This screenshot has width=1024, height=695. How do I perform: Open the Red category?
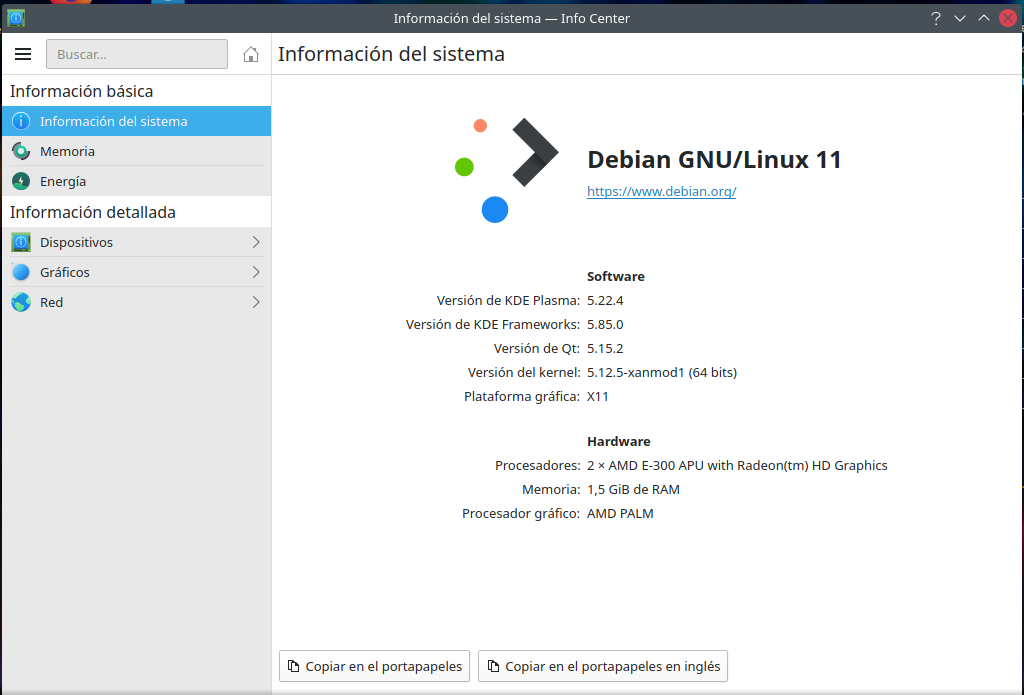[x=136, y=302]
